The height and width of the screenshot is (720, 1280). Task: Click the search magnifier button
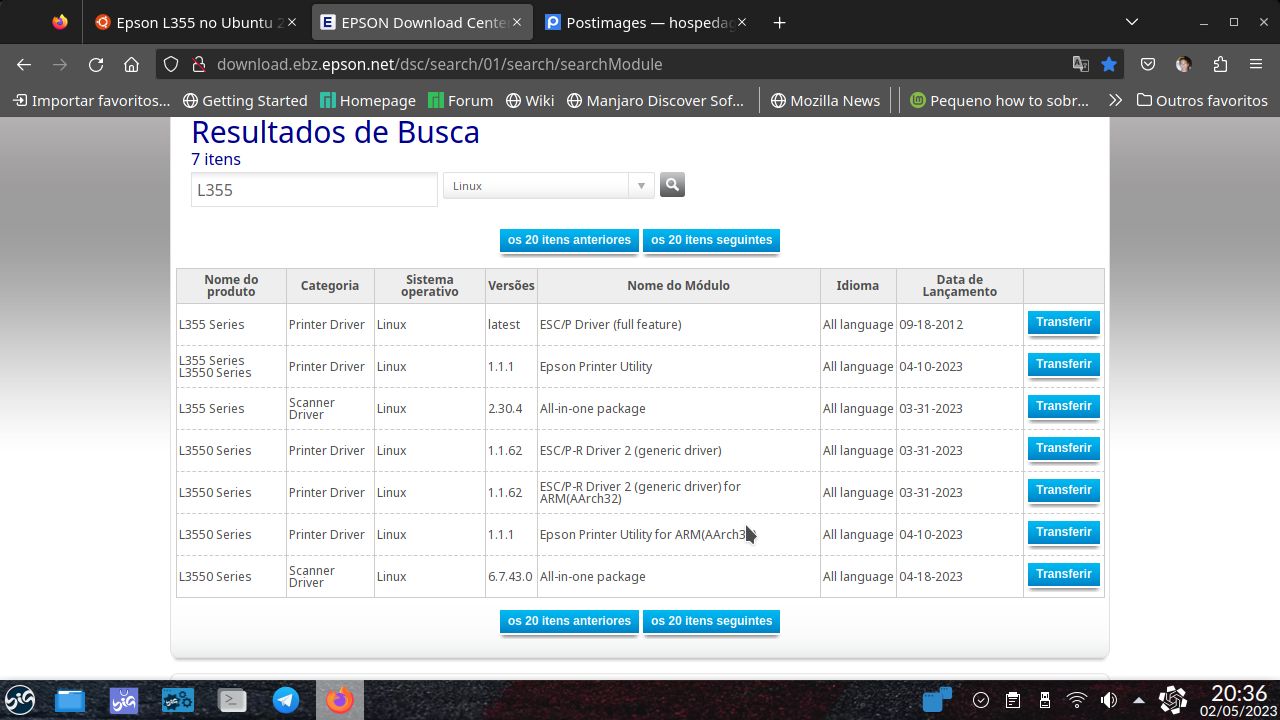672,185
